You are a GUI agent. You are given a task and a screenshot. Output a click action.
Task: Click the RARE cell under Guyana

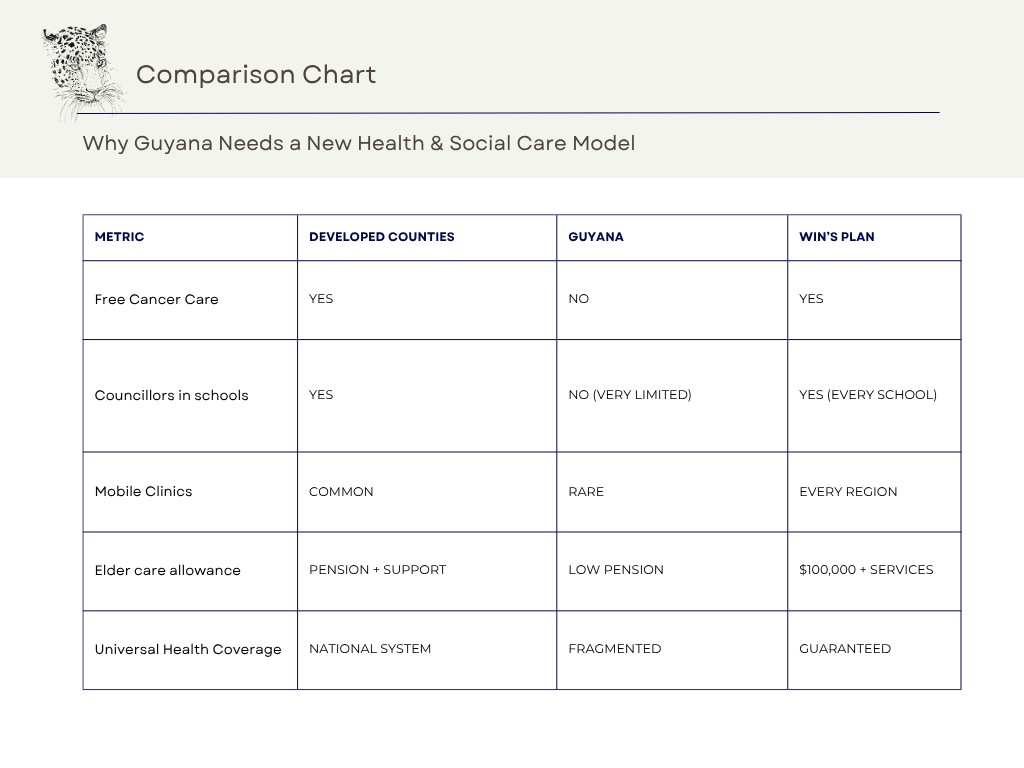pyautogui.click(x=585, y=492)
